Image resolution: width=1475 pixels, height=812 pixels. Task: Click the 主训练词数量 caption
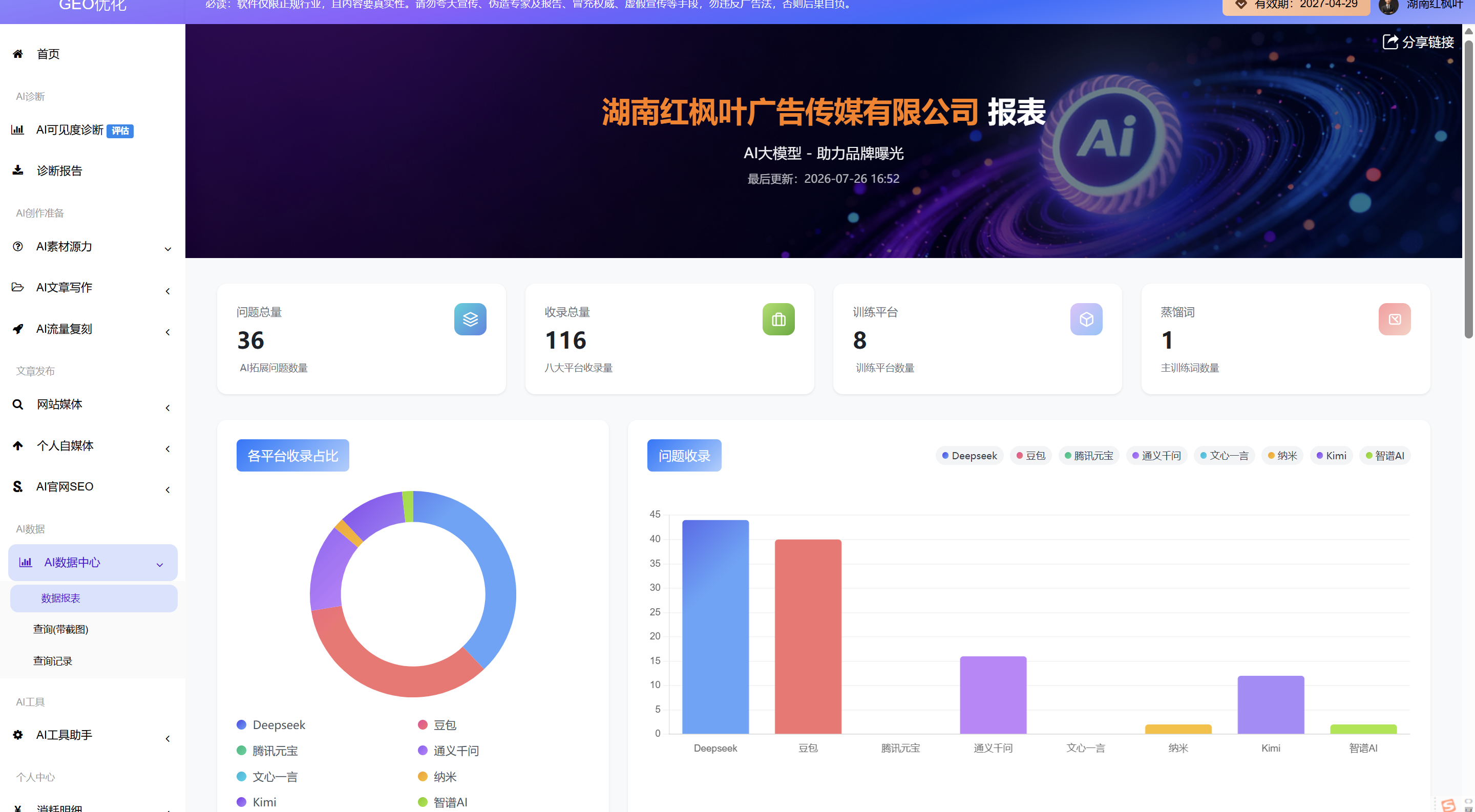[x=1190, y=368]
